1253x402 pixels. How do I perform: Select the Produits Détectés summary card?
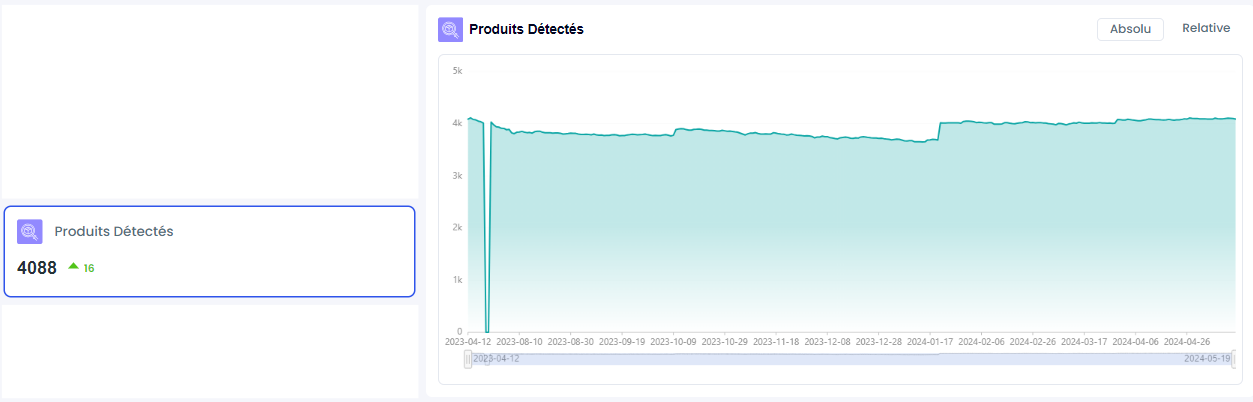(x=209, y=252)
